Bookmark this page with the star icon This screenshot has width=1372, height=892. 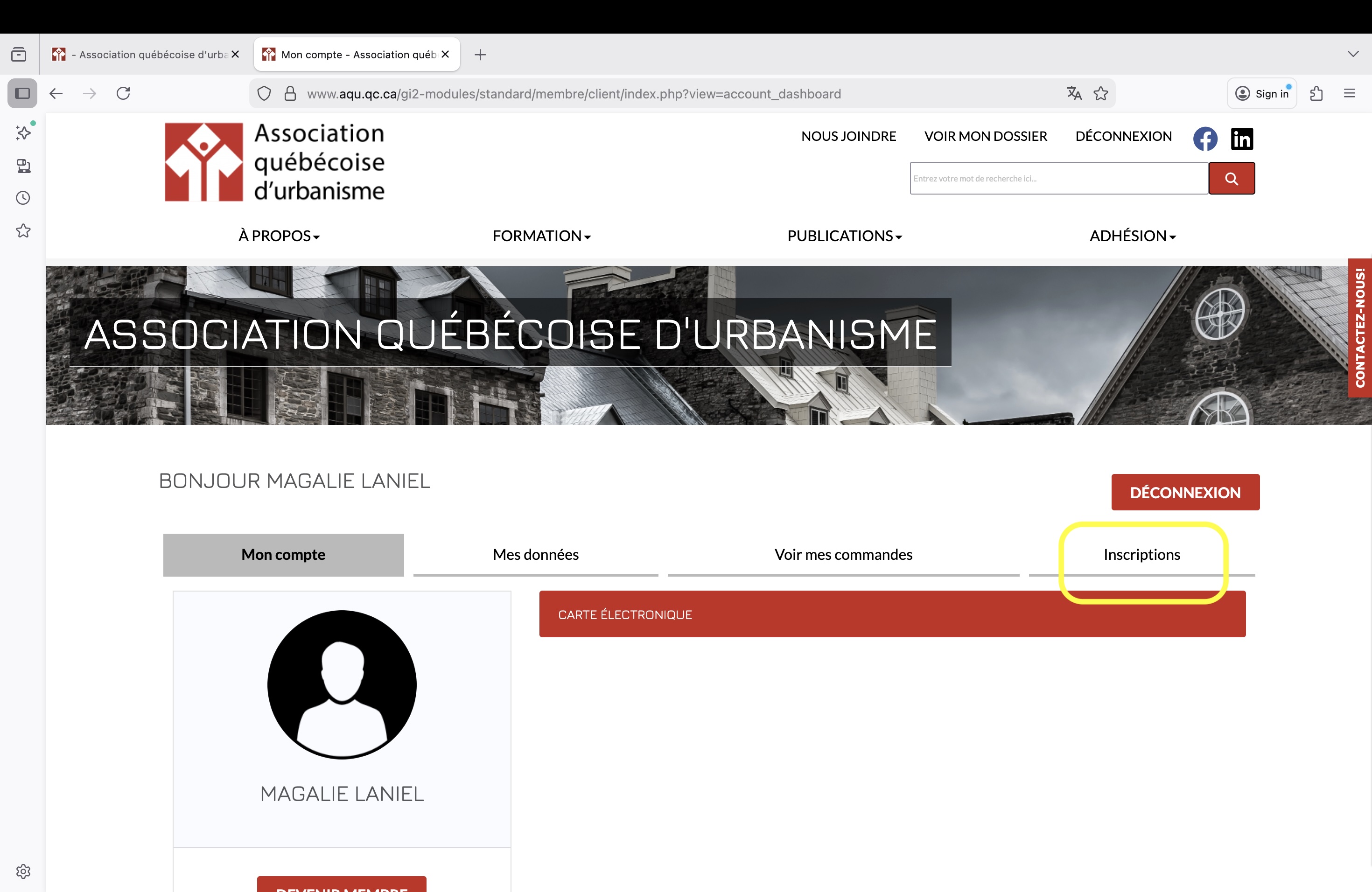[1101, 93]
